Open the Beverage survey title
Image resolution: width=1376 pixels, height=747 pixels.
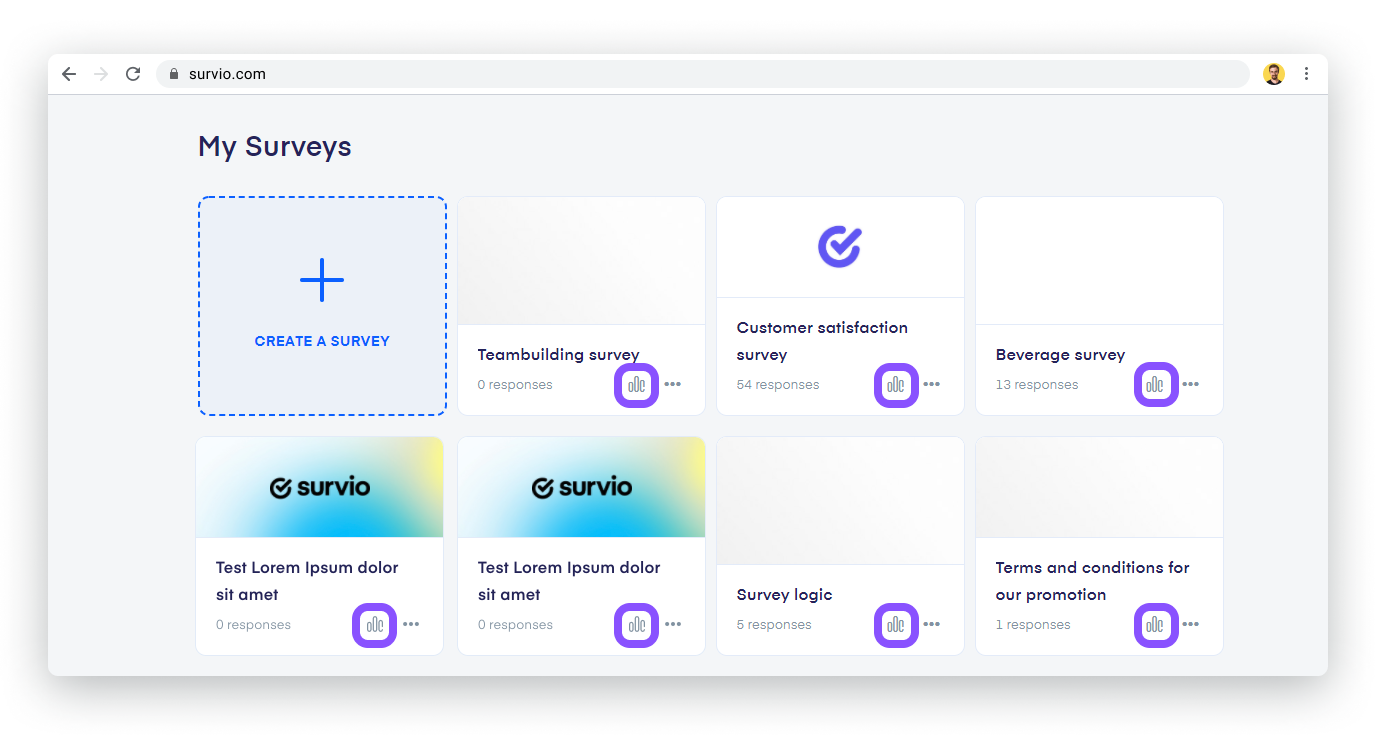tap(1060, 355)
